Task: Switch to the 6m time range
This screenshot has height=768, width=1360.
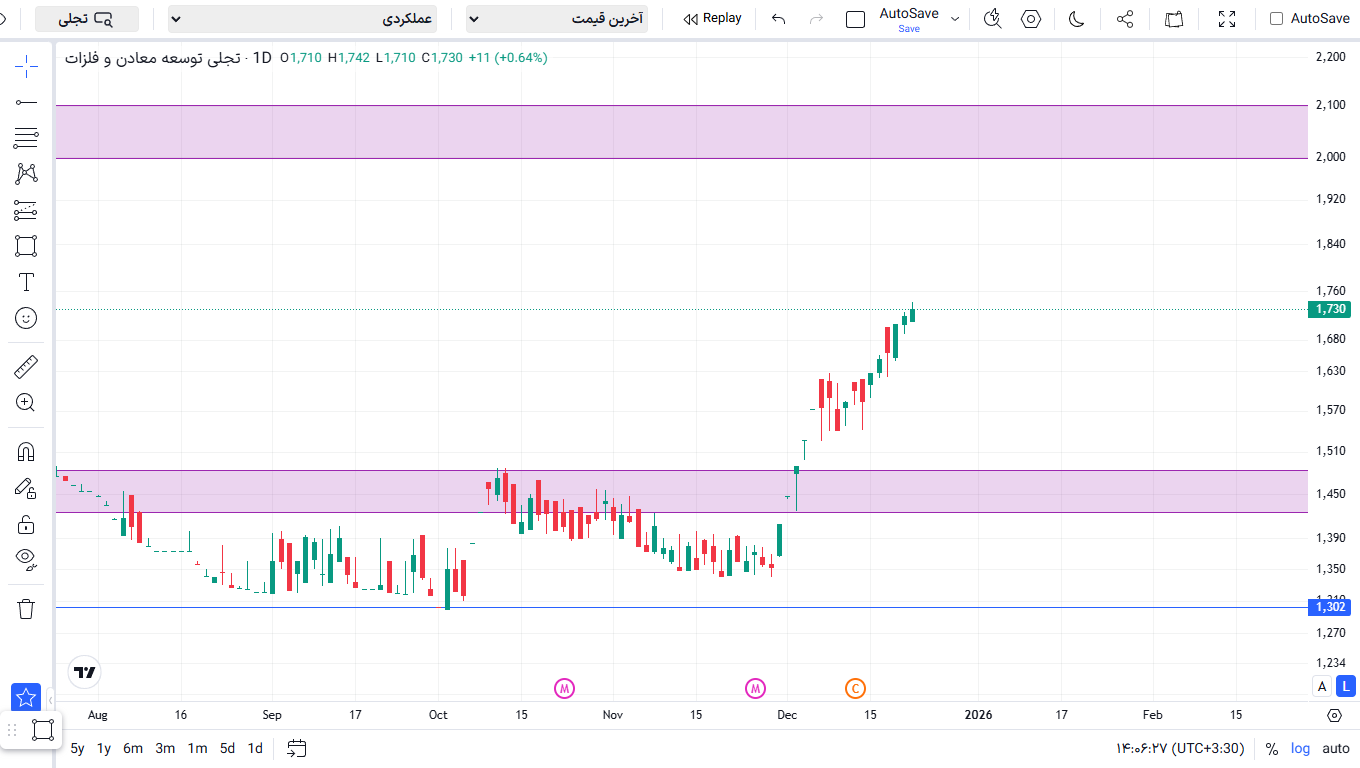Action: coord(133,748)
